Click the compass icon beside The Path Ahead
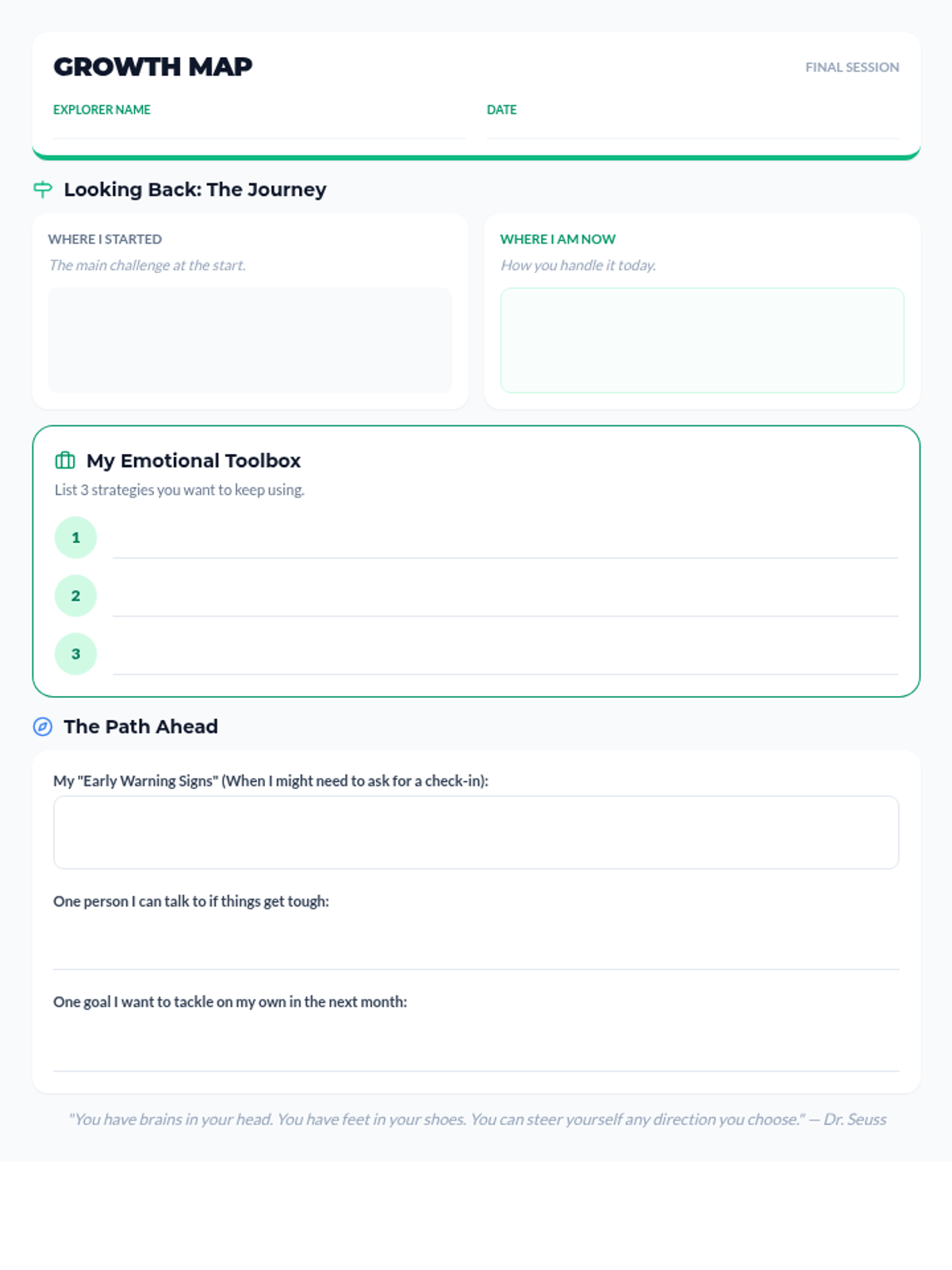952x1270 pixels. coord(43,726)
